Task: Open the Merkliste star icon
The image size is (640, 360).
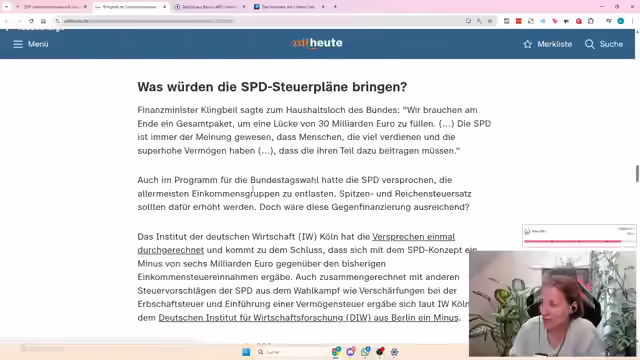Action: tap(527, 44)
